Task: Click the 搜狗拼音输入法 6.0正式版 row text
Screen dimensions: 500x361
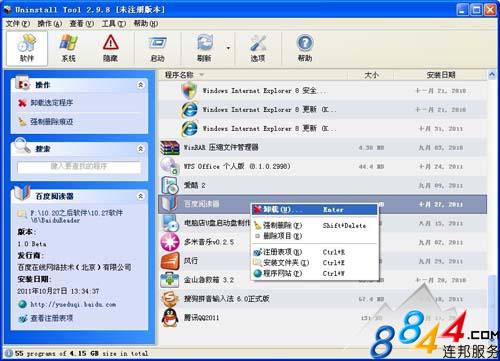Action: (x=227, y=299)
